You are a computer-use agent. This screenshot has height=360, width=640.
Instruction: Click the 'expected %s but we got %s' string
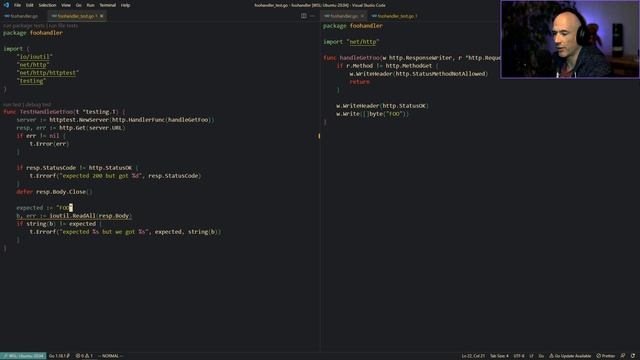pyautogui.click(x=103, y=232)
